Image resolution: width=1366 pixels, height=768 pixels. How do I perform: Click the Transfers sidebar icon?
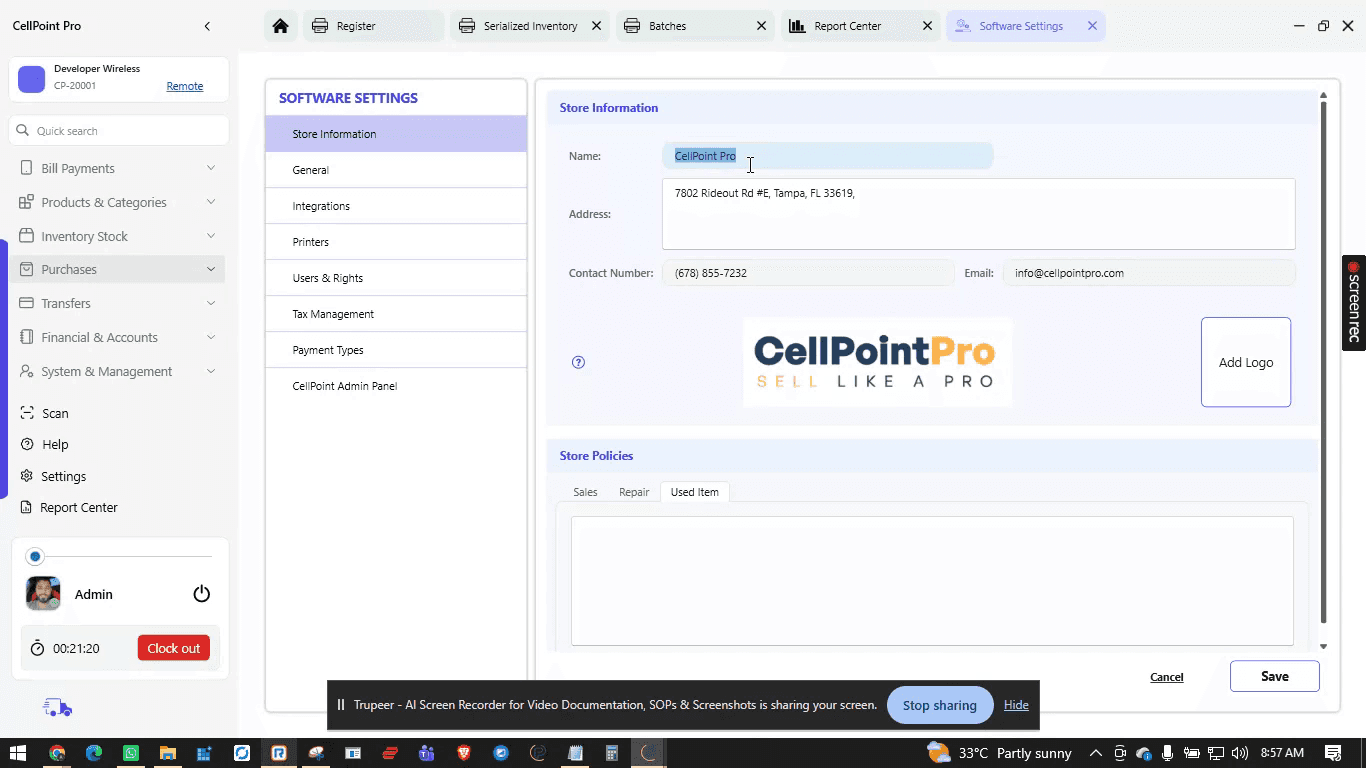[26, 303]
